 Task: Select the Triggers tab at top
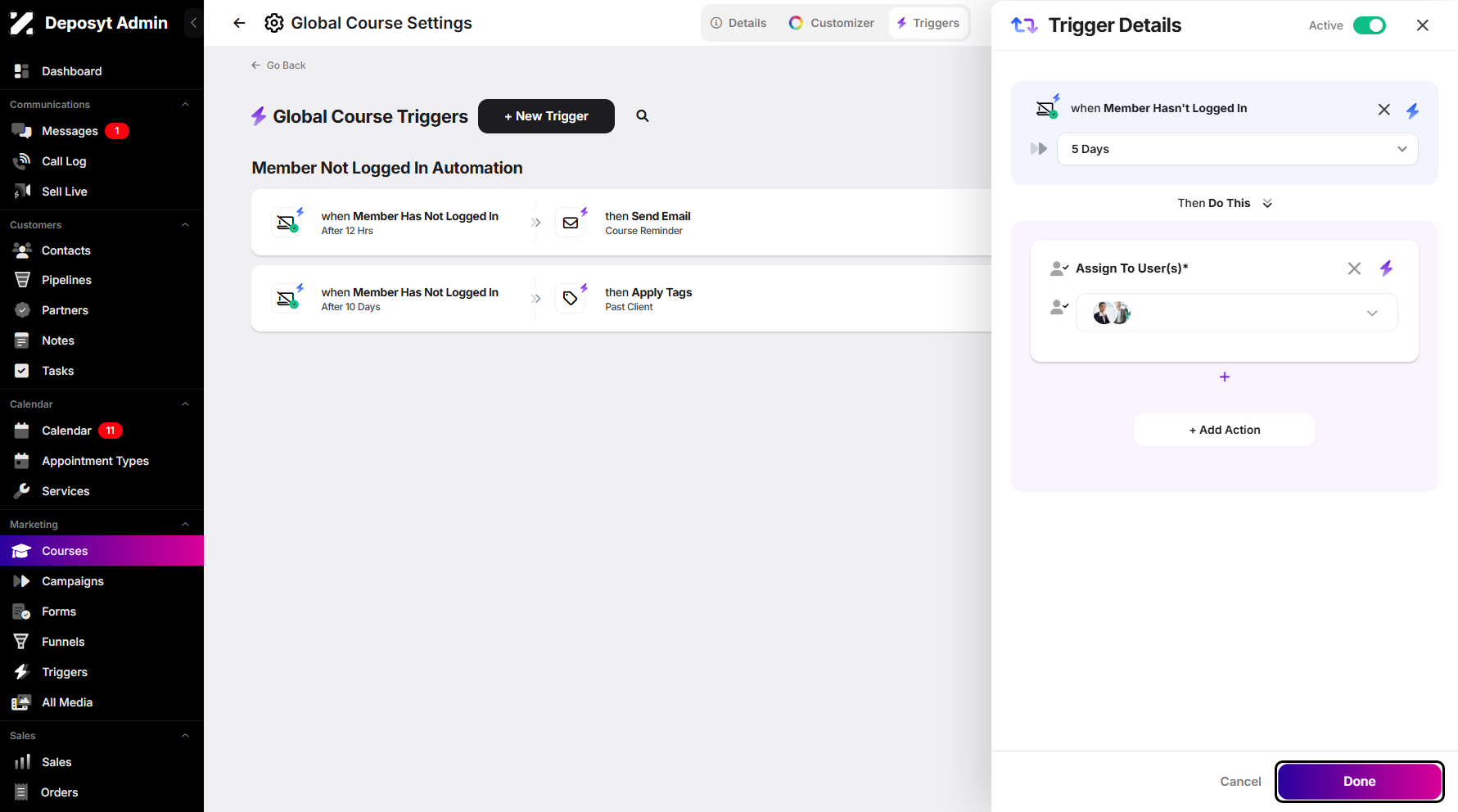[x=928, y=23]
